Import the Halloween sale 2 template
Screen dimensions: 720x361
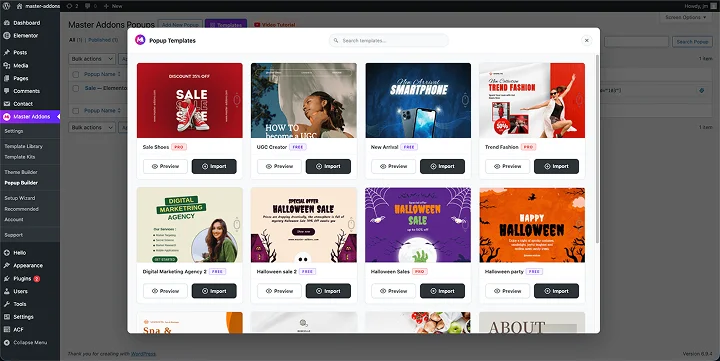(328, 291)
